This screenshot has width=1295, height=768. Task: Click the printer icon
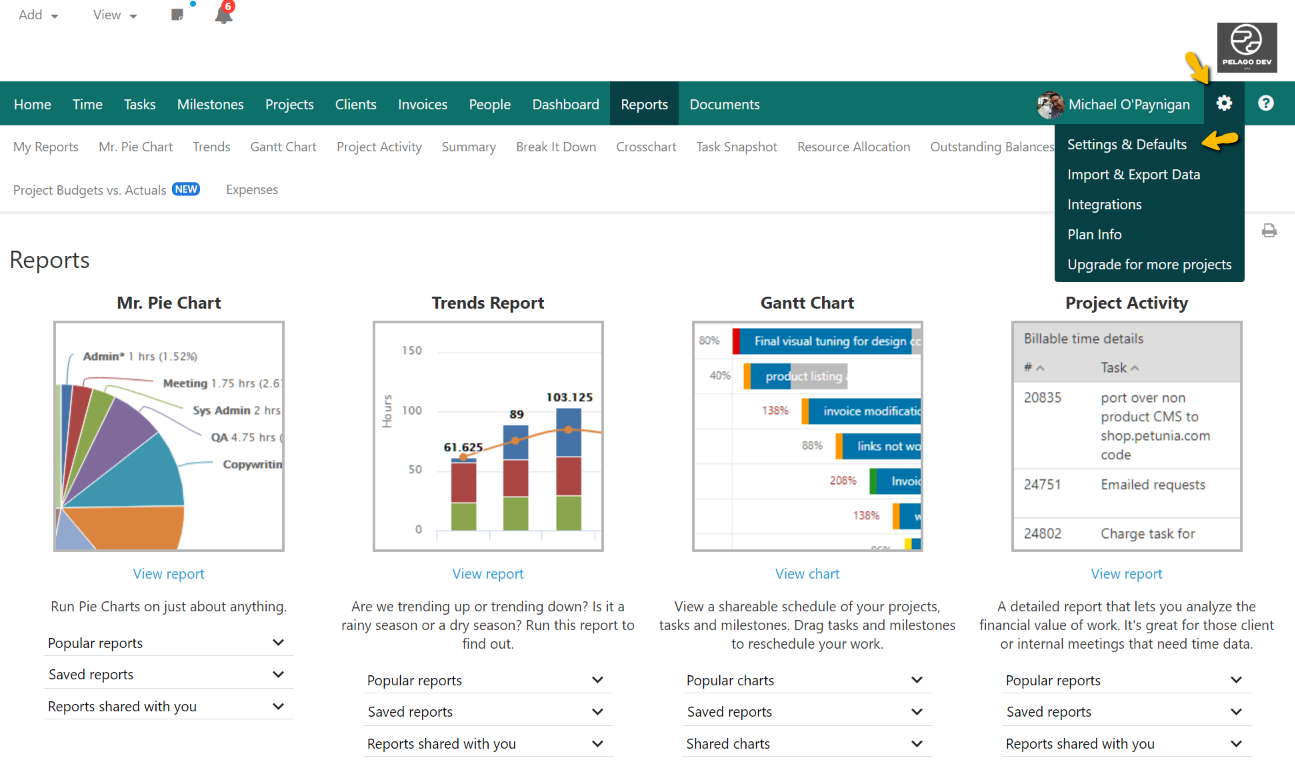(1269, 231)
